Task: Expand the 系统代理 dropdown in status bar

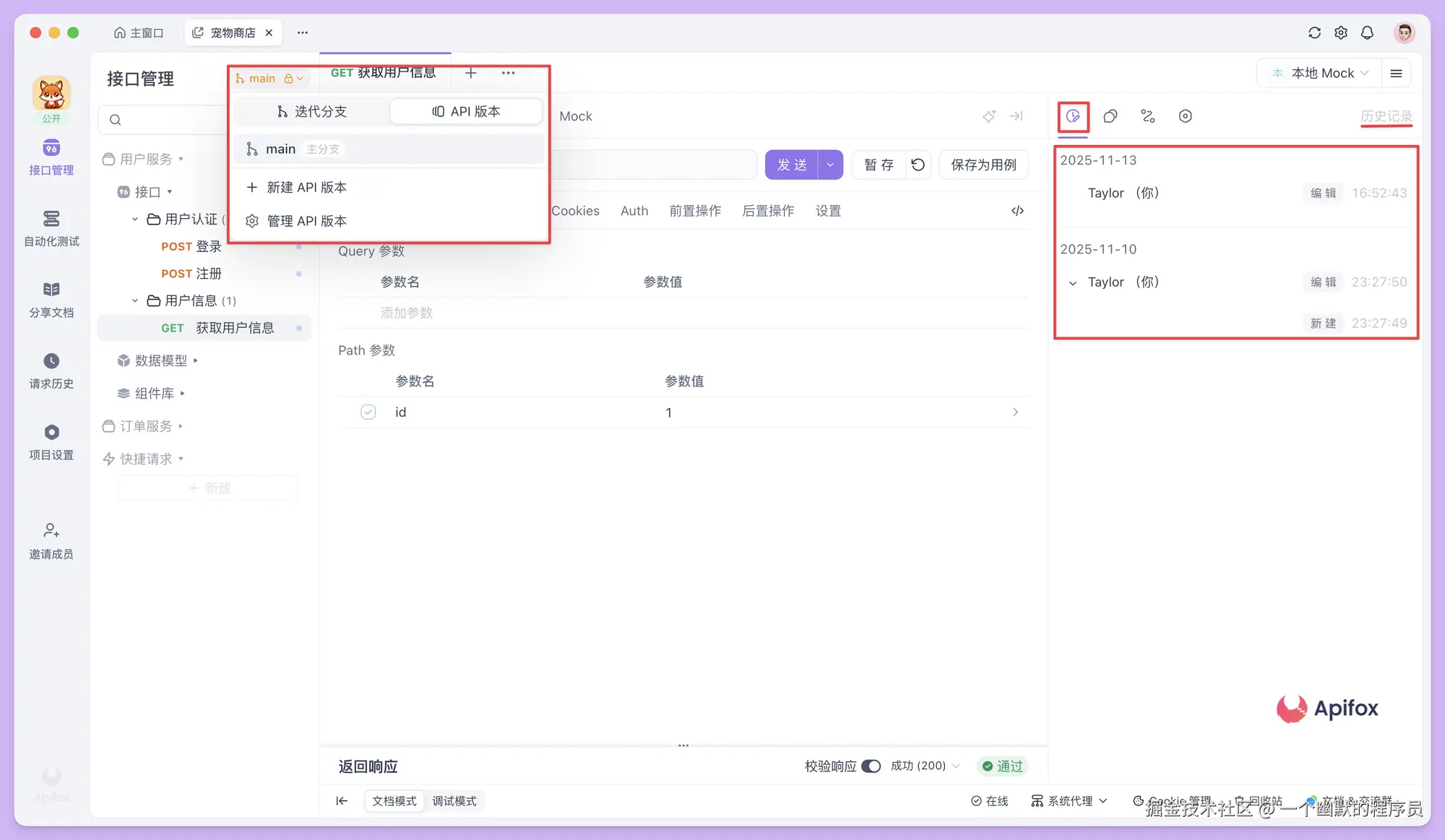Action: pyautogui.click(x=1069, y=800)
